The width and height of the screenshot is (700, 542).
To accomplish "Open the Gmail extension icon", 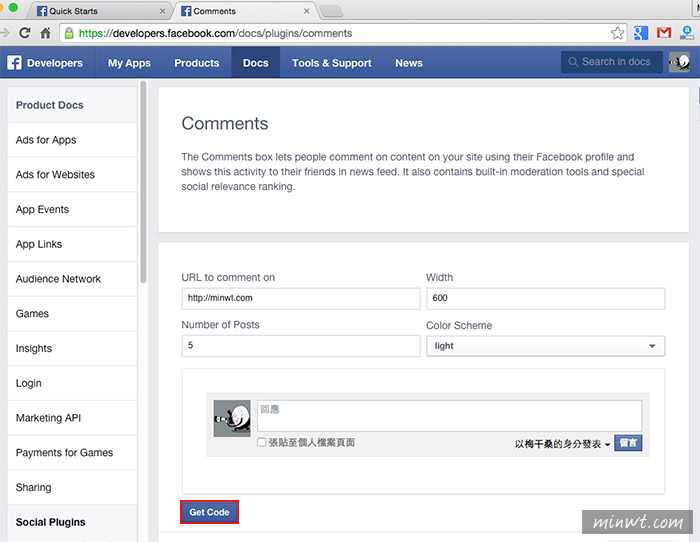I will tap(664, 33).
